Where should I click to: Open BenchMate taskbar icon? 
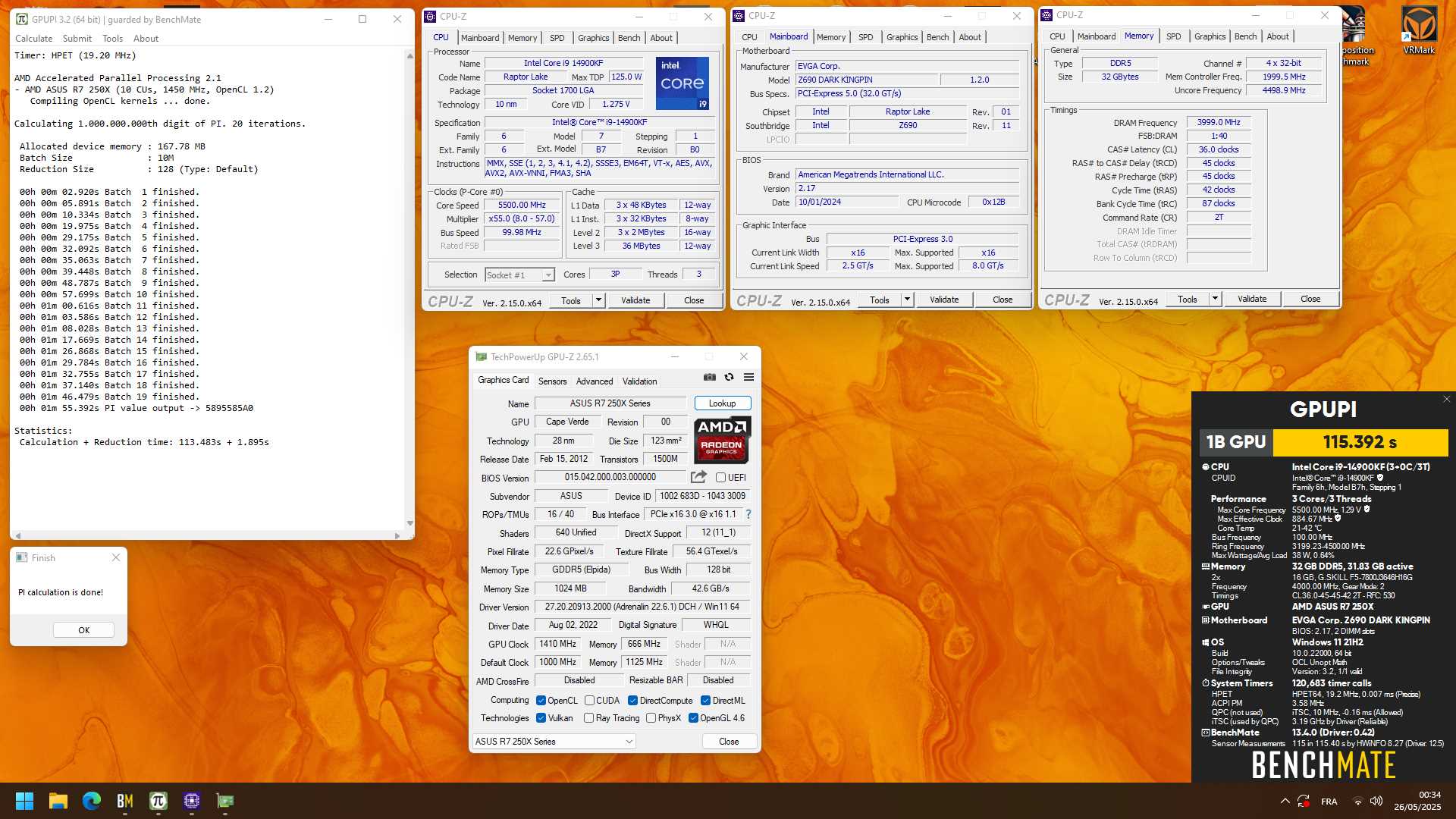(x=125, y=801)
